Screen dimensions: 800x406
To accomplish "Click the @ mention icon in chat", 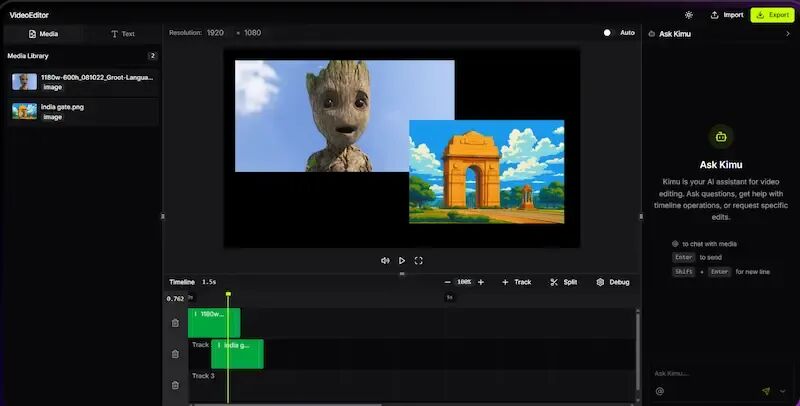I will [x=660, y=391].
